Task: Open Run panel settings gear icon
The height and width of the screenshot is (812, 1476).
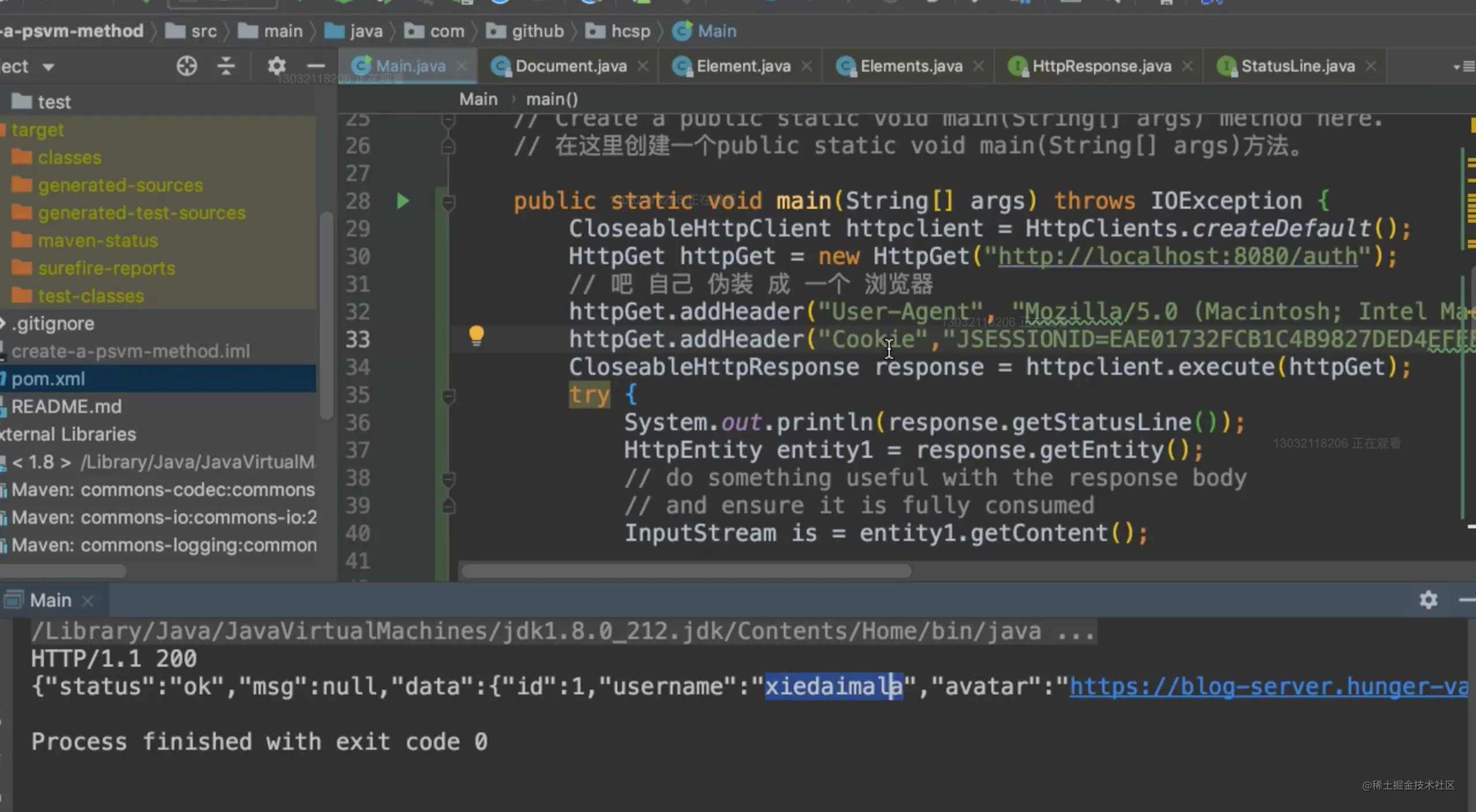Action: 1428,600
